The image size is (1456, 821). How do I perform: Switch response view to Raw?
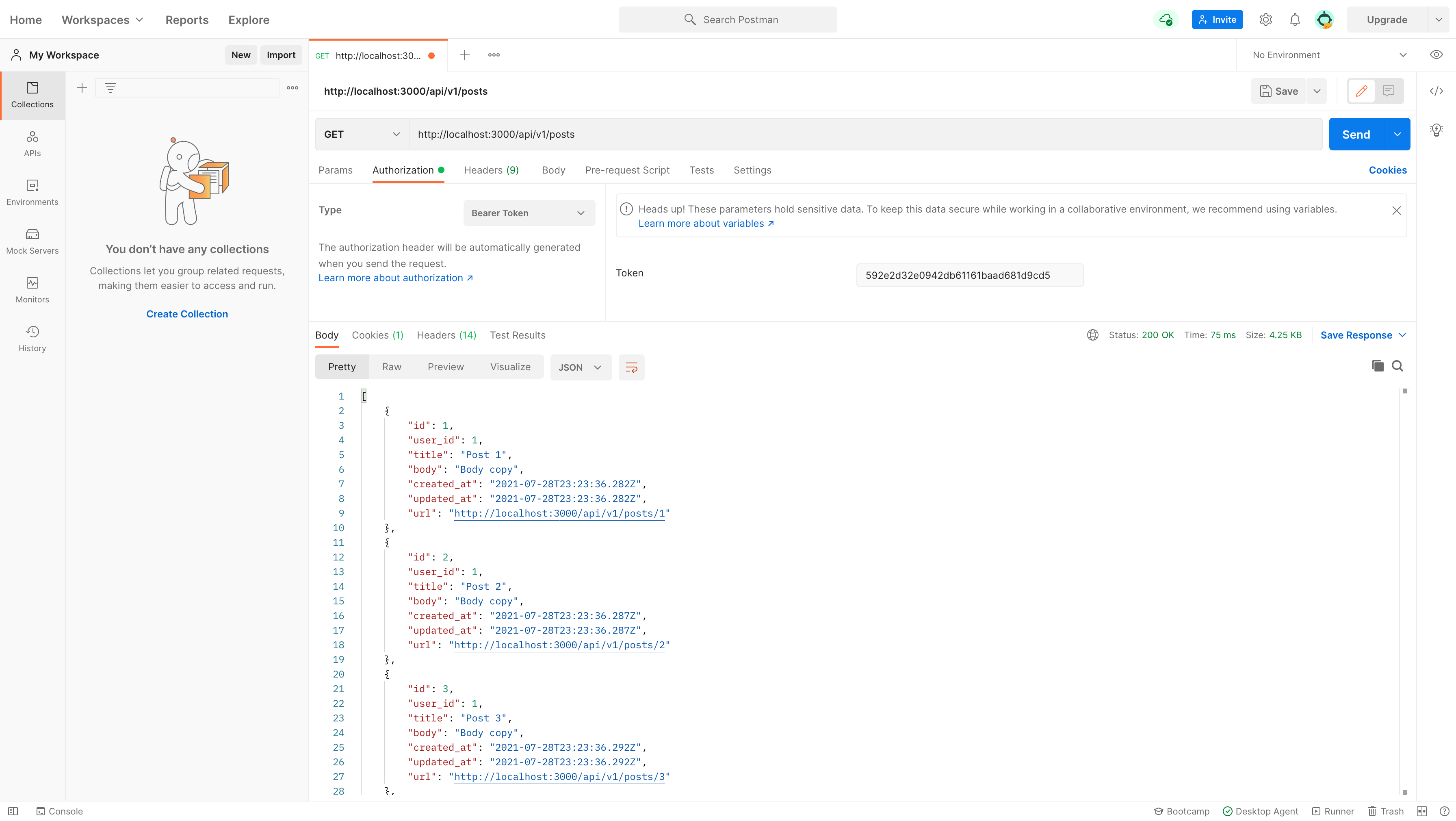pyautogui.click(x=392, y=367)
